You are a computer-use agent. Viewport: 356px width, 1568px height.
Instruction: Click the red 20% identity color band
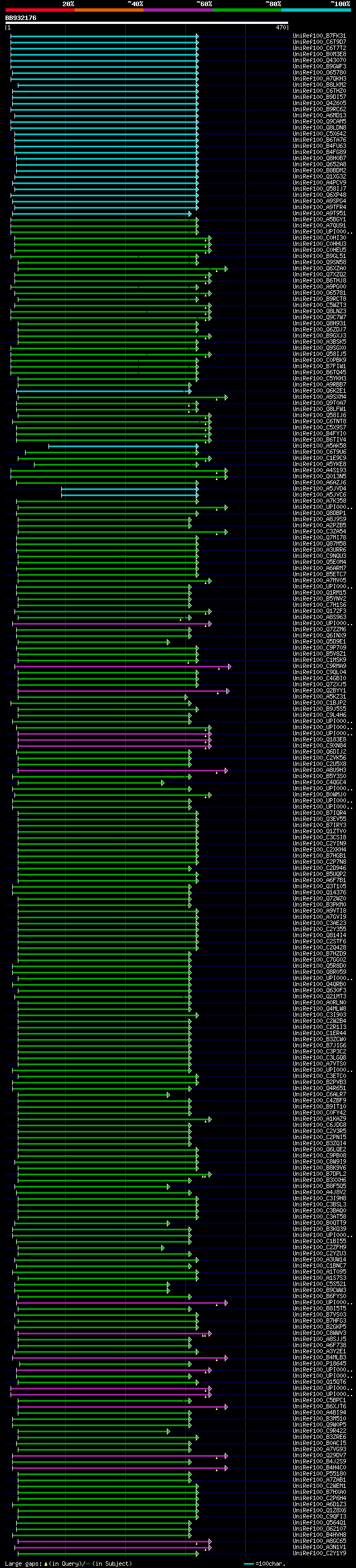pyautogui.click(x=39, y=10)
